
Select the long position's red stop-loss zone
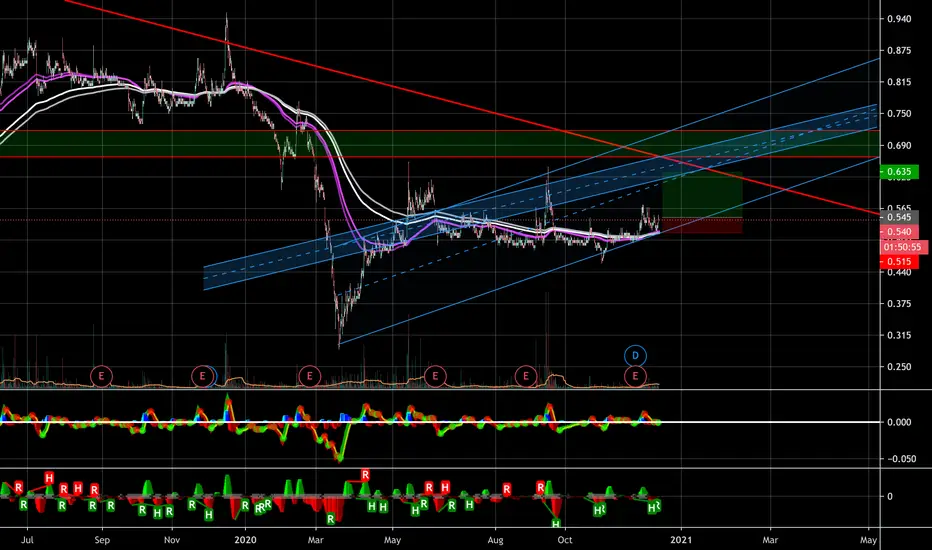point(702,226)
